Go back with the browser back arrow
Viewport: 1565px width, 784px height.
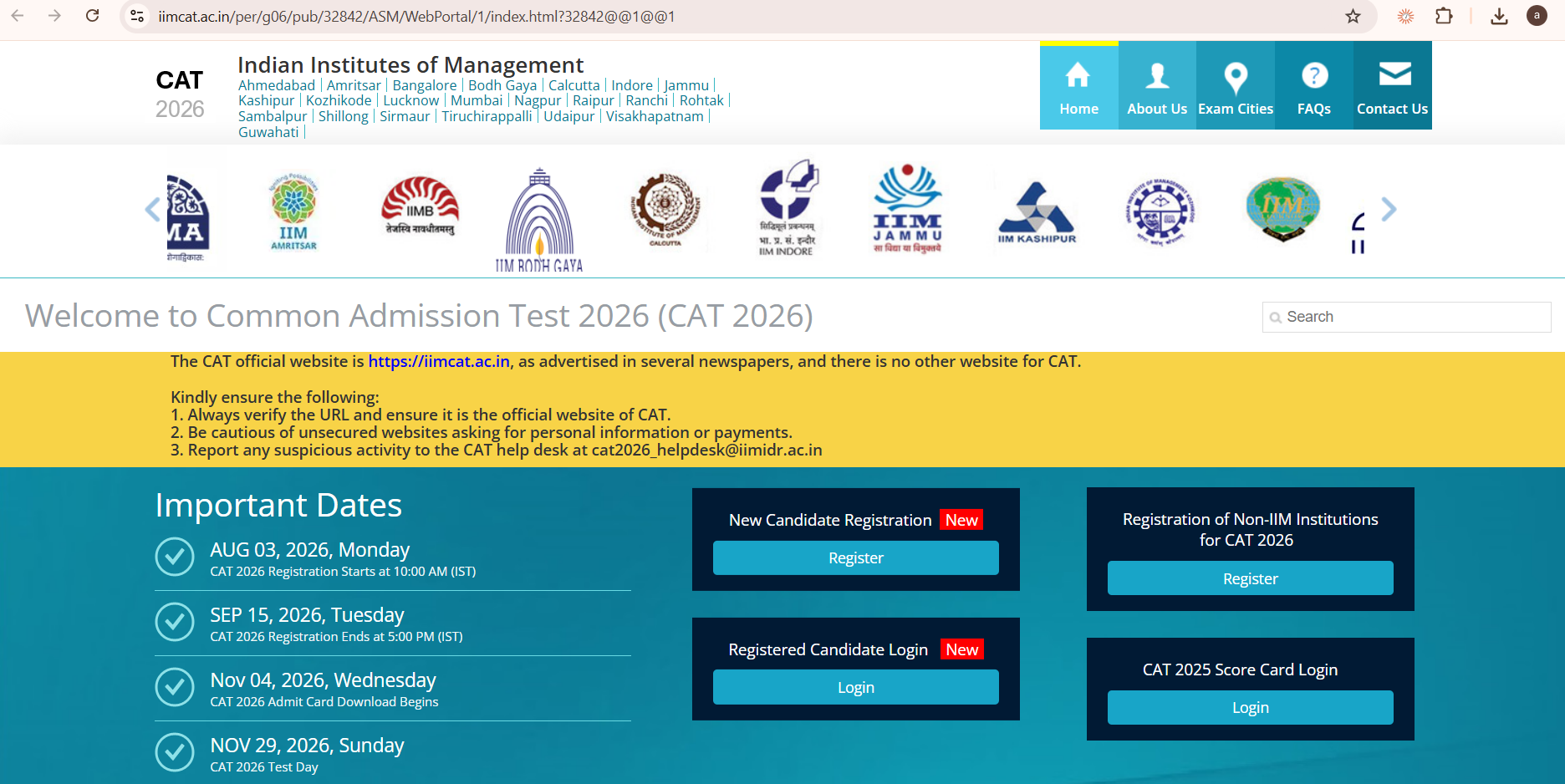(18, 16)
